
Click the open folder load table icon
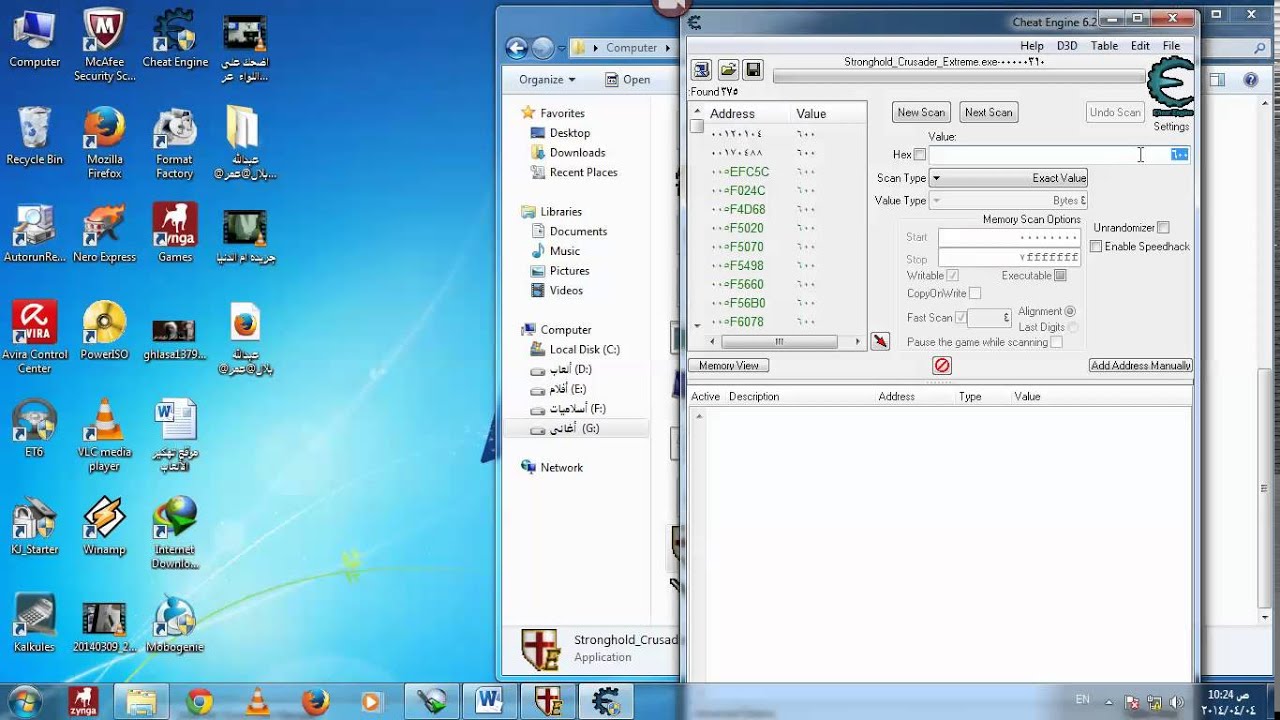[x=728, y=70]
